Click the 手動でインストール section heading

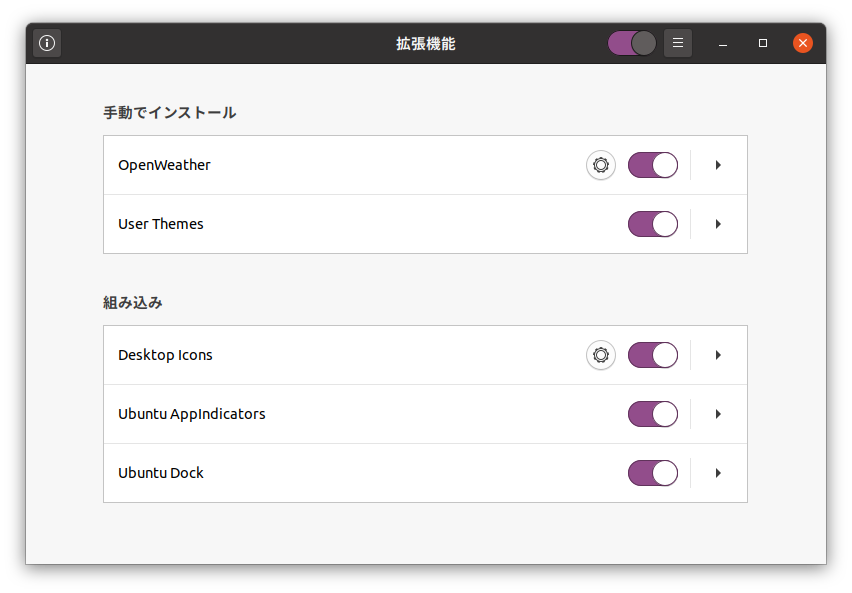[170, 113]
